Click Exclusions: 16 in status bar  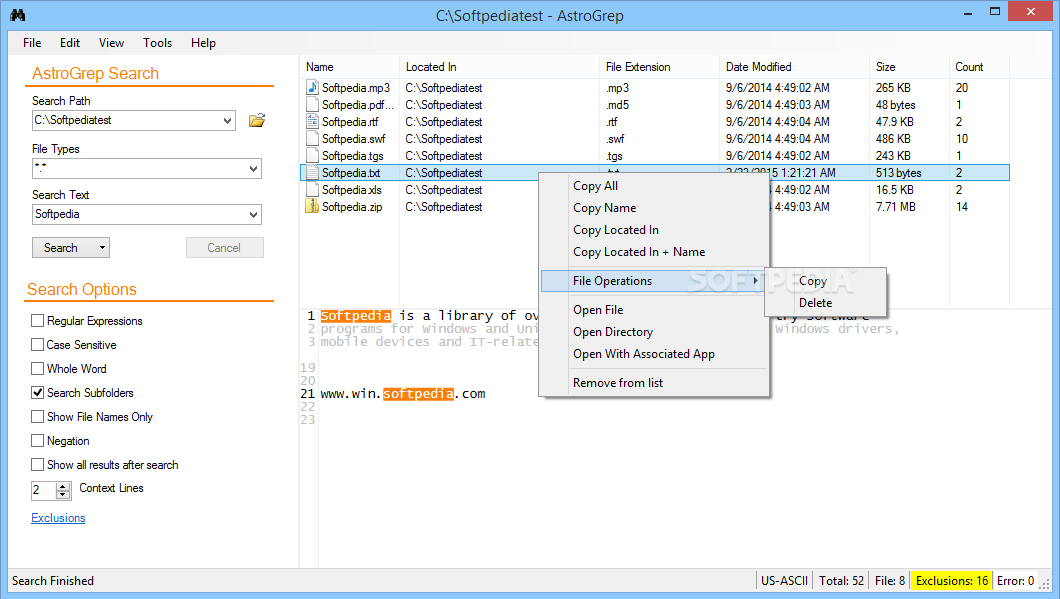[x=952, y=581]
